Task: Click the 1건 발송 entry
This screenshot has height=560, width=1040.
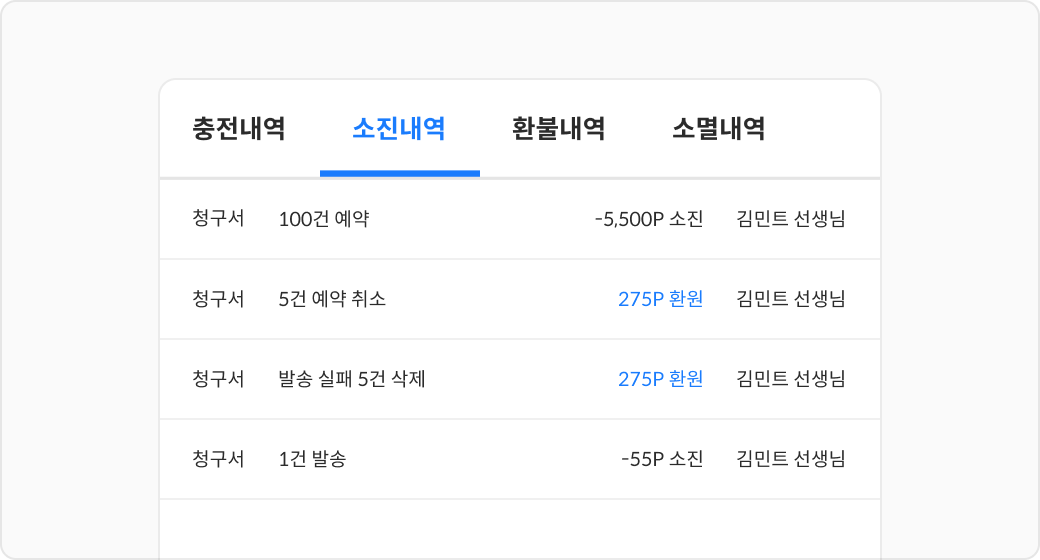Action: (312, 459)
